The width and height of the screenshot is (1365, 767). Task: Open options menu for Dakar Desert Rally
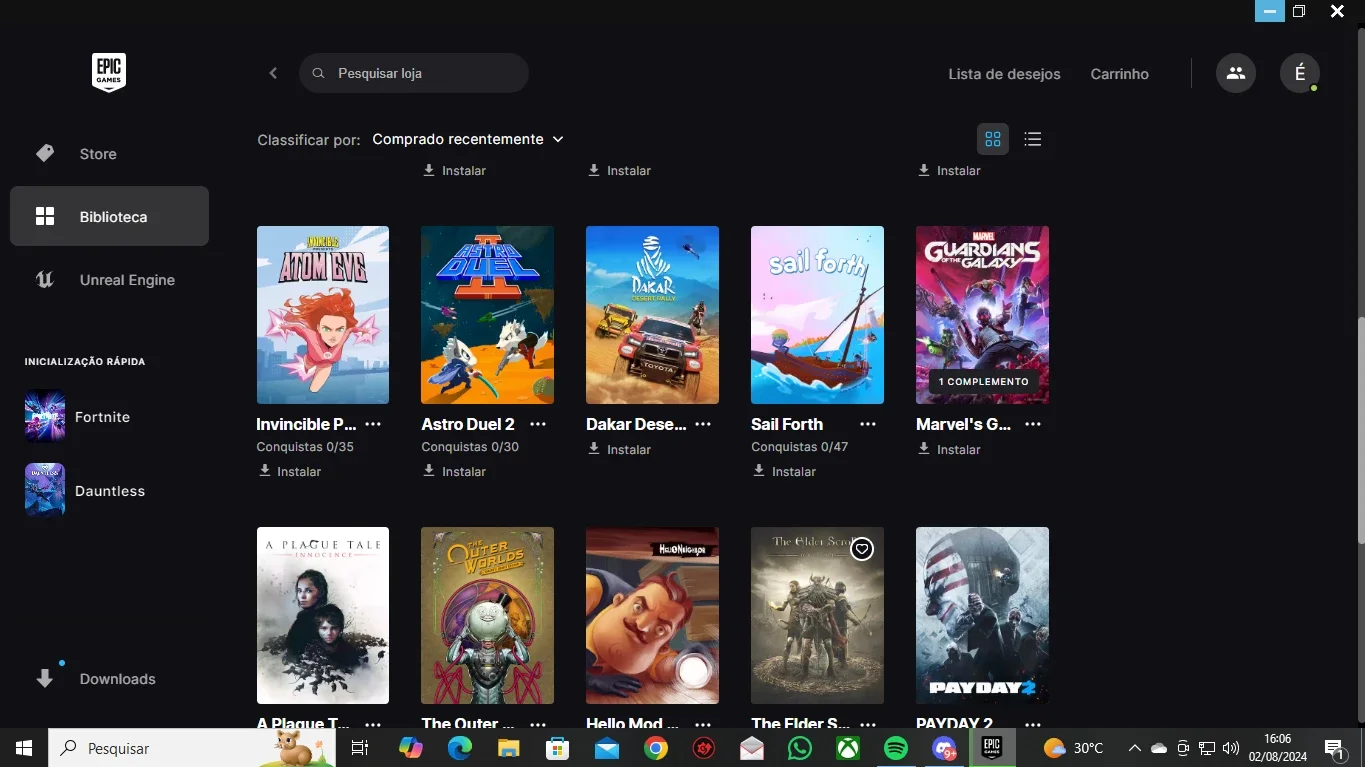[703, 424]
